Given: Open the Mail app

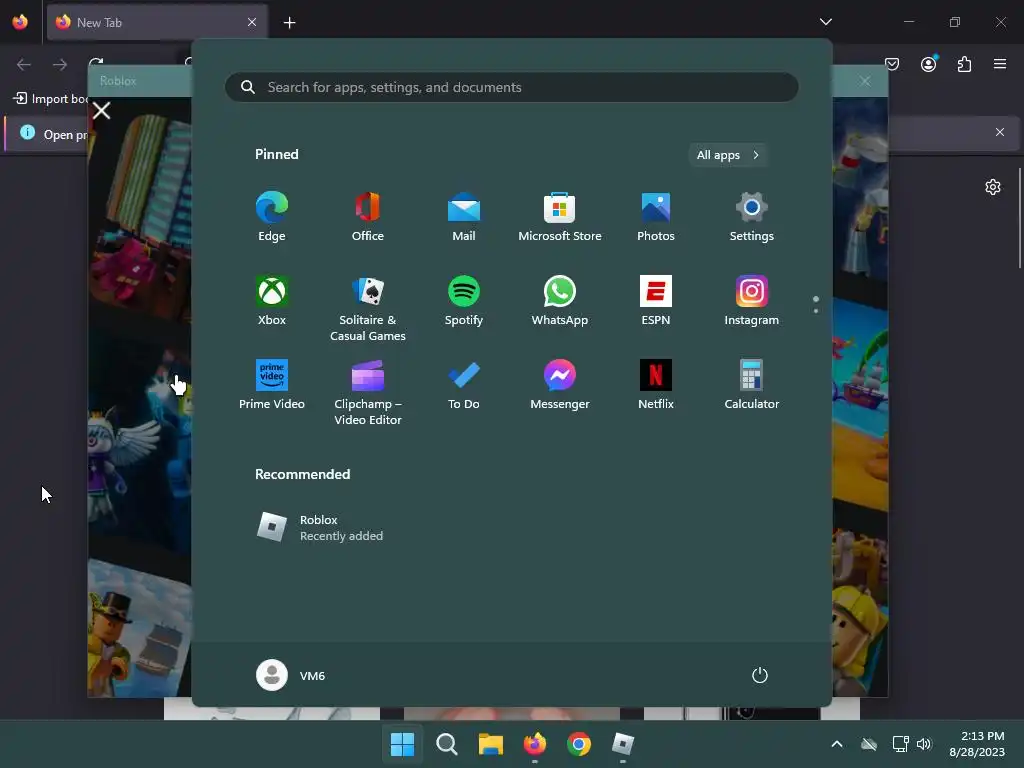Looking at the screenshot, I should click(x=464, y=217).
